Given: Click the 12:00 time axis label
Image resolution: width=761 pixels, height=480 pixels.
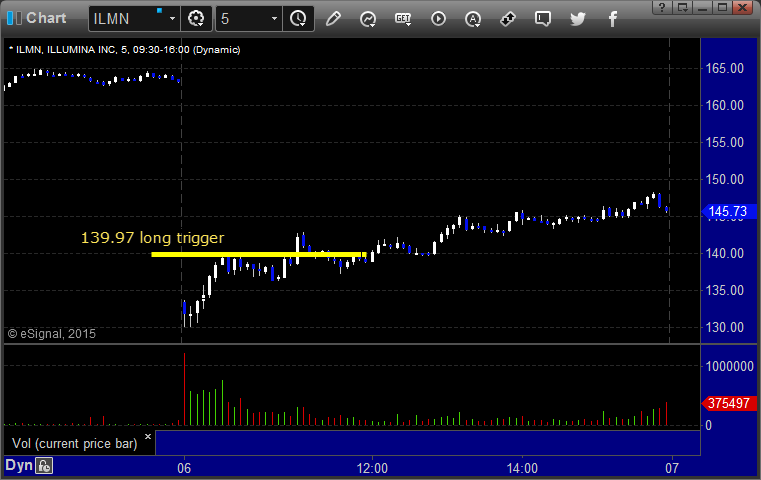Looking at the screenshot, I should (372, 468).
